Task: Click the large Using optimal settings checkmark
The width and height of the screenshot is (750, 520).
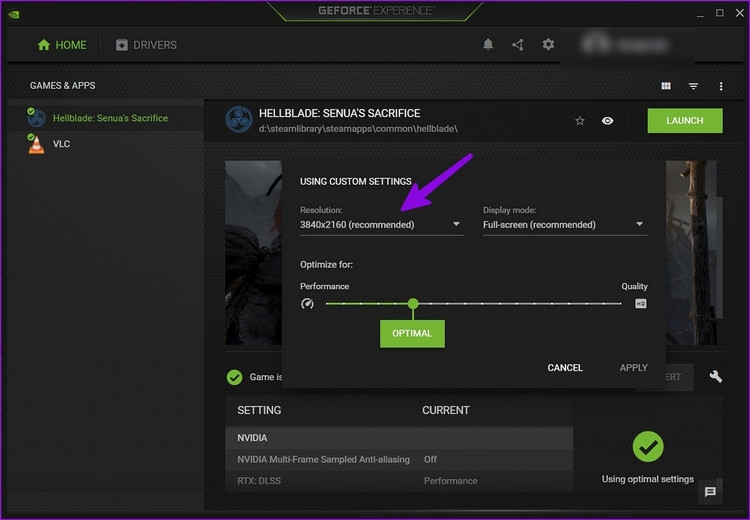Action: (x=648, y=446)
